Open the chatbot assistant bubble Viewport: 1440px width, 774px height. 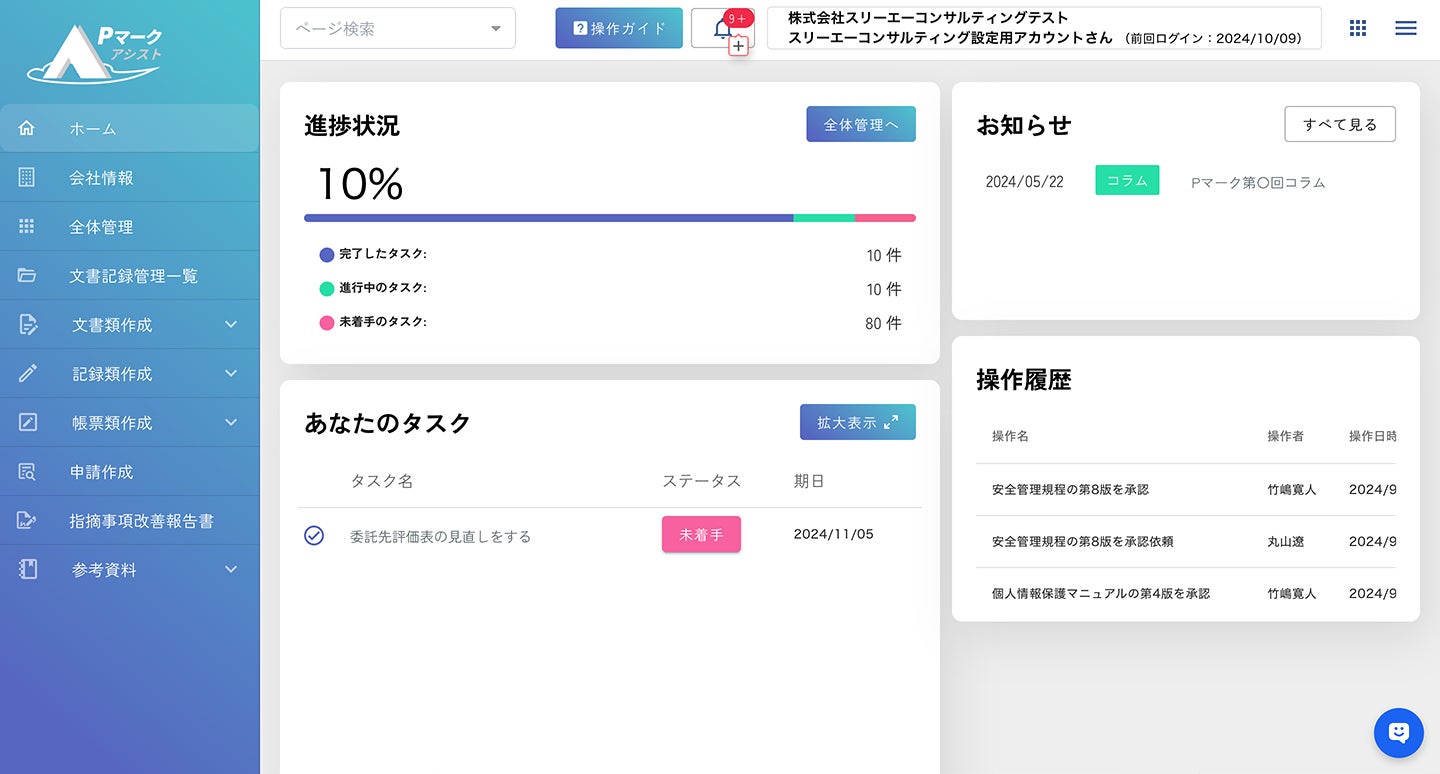click(1398, 733)
